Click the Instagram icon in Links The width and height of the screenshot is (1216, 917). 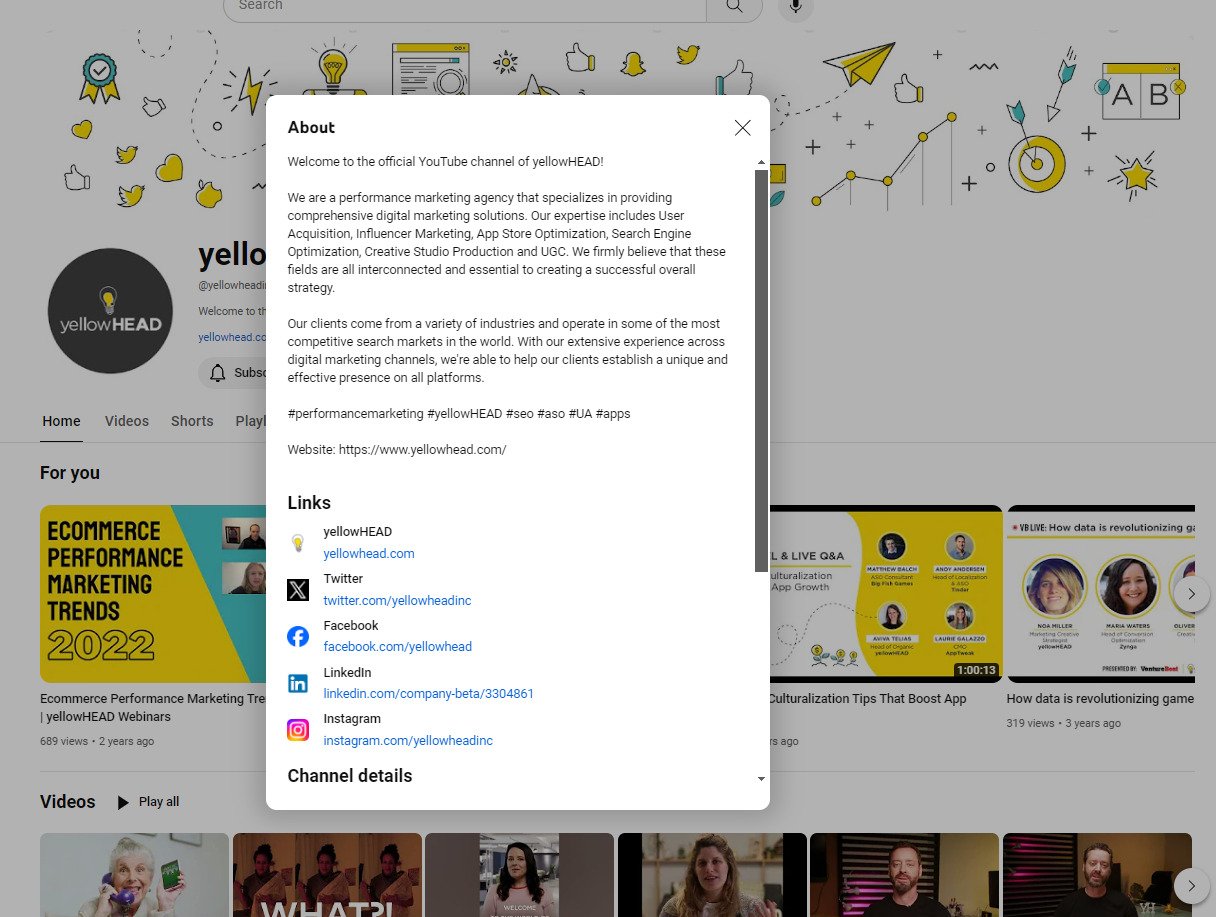pos(298,730)
